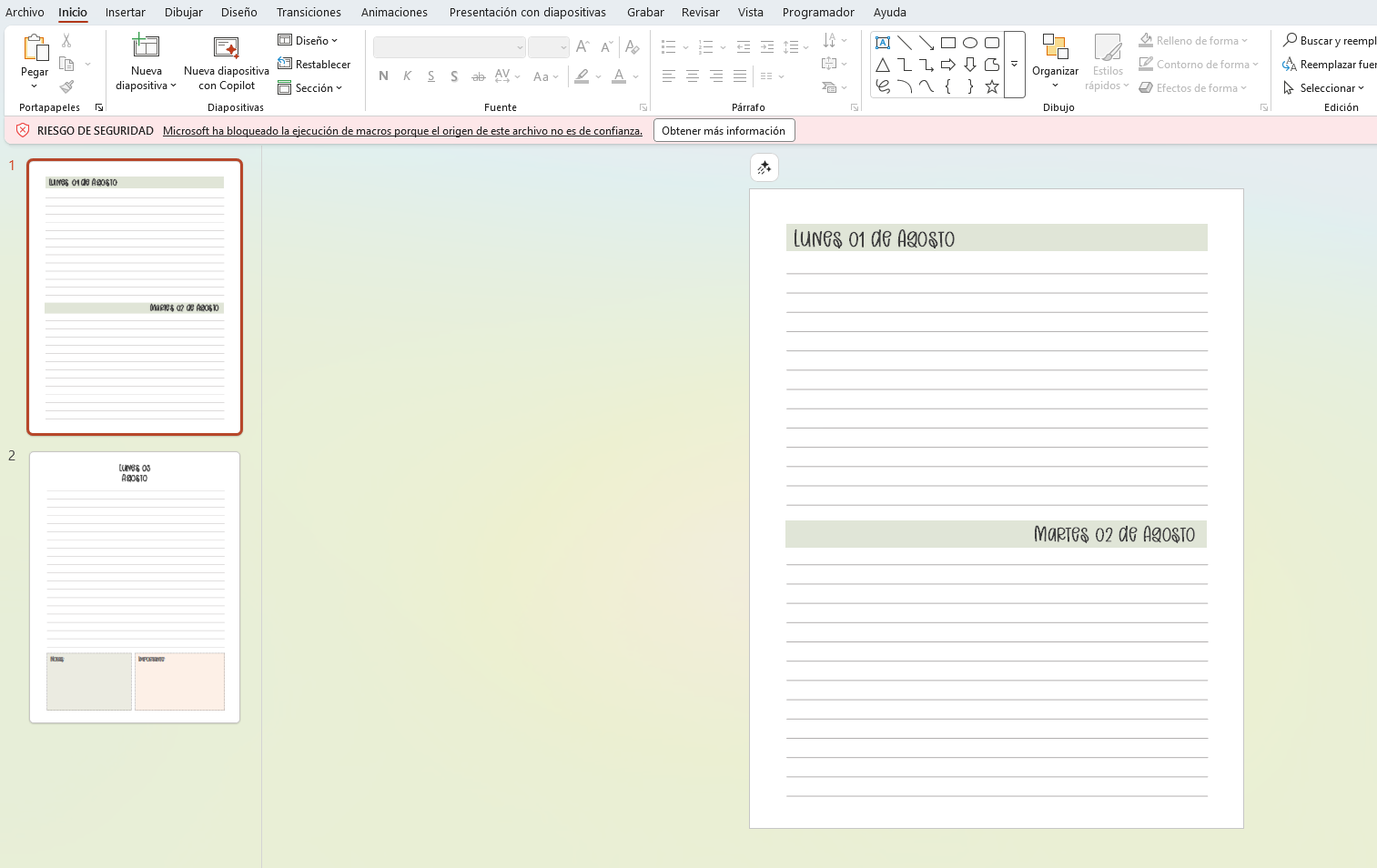The height and width of the screenshot is (868, 1377).
Task: Open the Transiciones tab
Action: (309, 12)
